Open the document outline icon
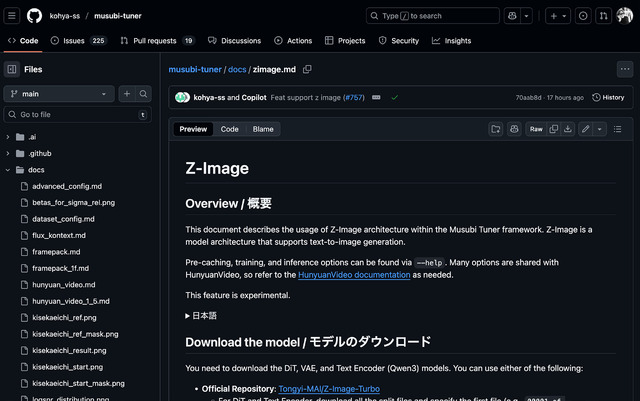640x401 pixels. 618,129
